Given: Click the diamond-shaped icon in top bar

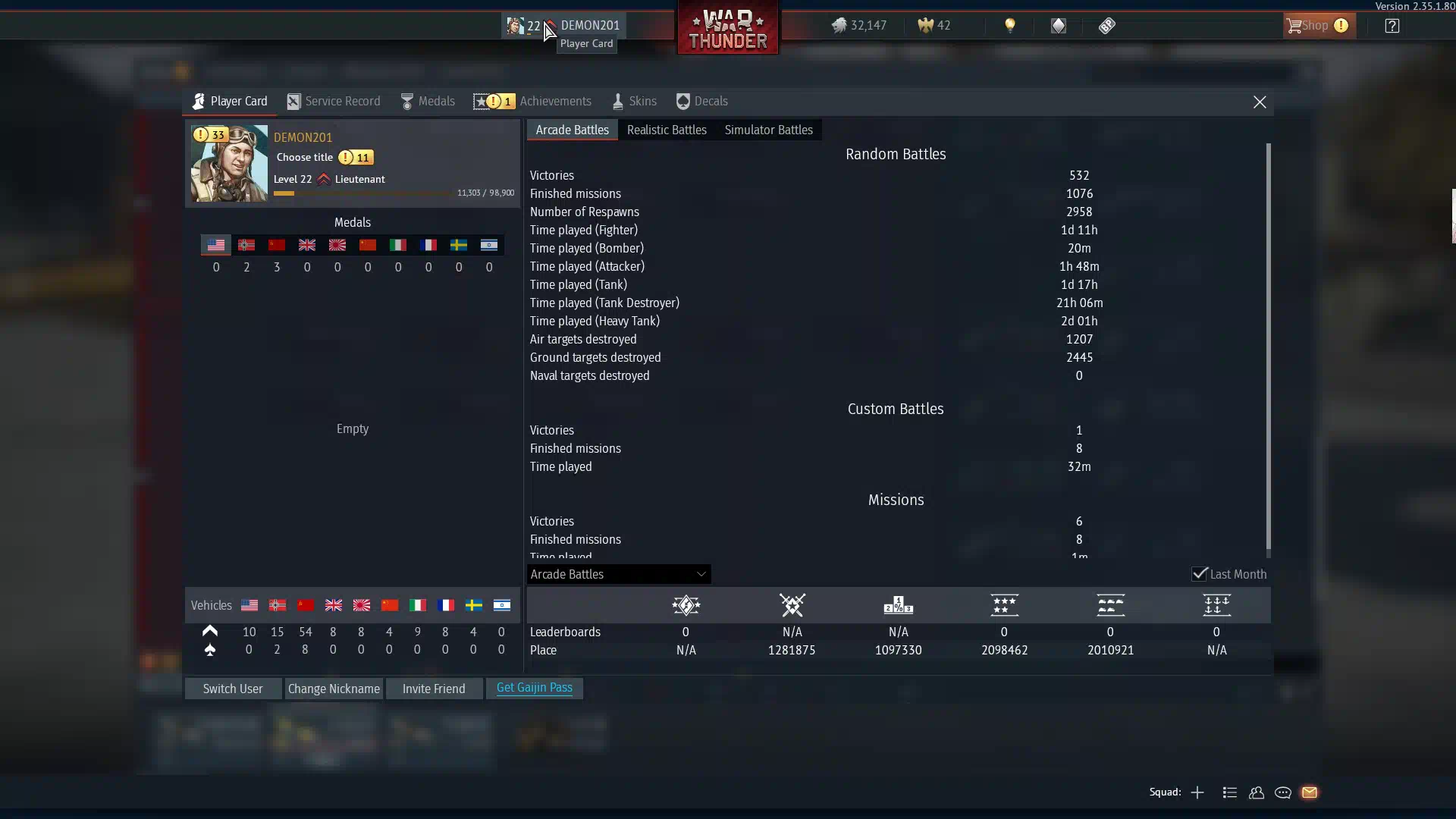Looking at the screenshot, I should click(1059, 25).
